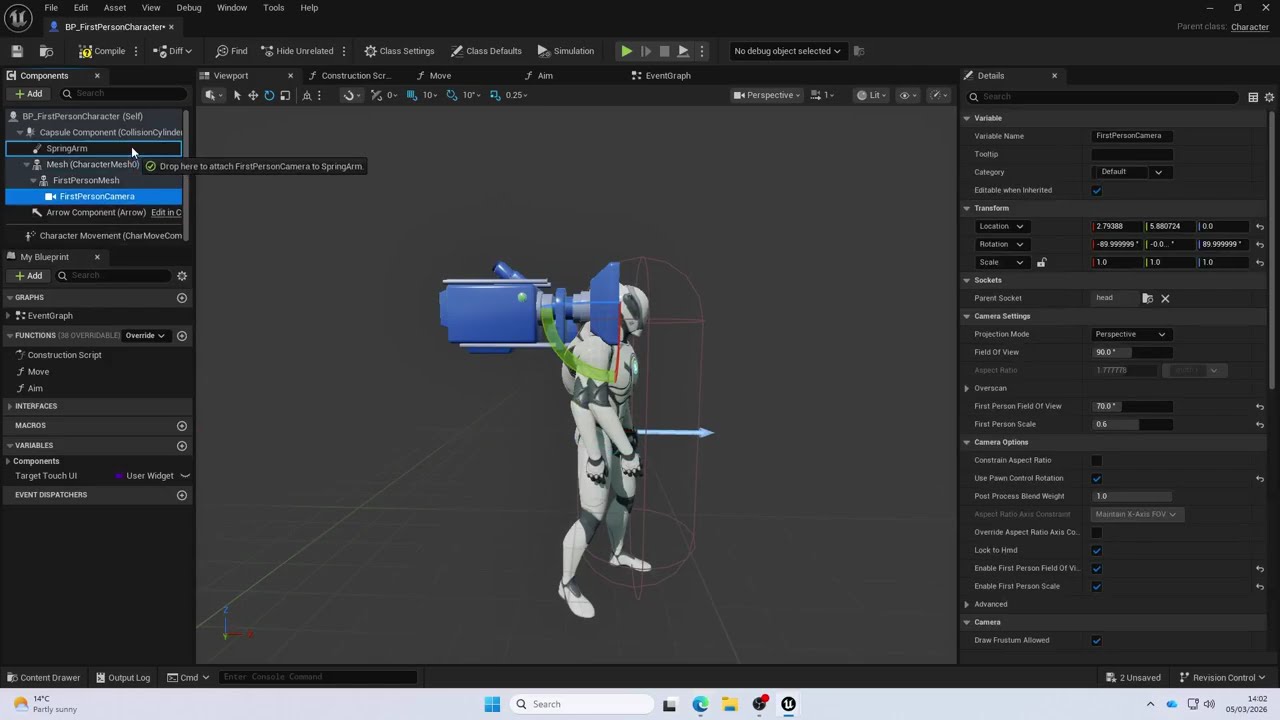The width and height of the screenshot is (1280, 720).
Task: Adjust the Field Of View value slider
Action: click(x=1132, y=352)
